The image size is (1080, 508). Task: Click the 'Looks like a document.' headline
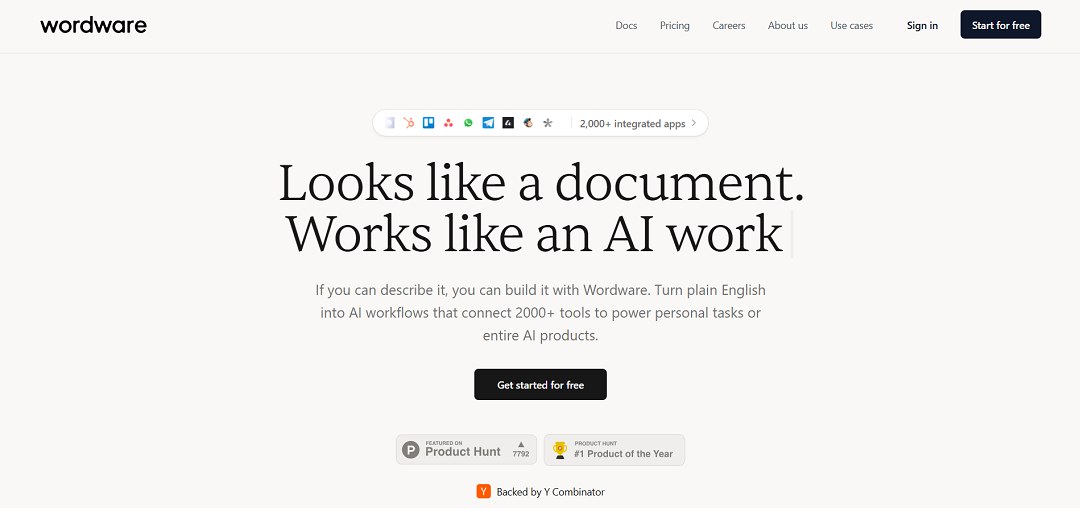click(x=541, y=182)
